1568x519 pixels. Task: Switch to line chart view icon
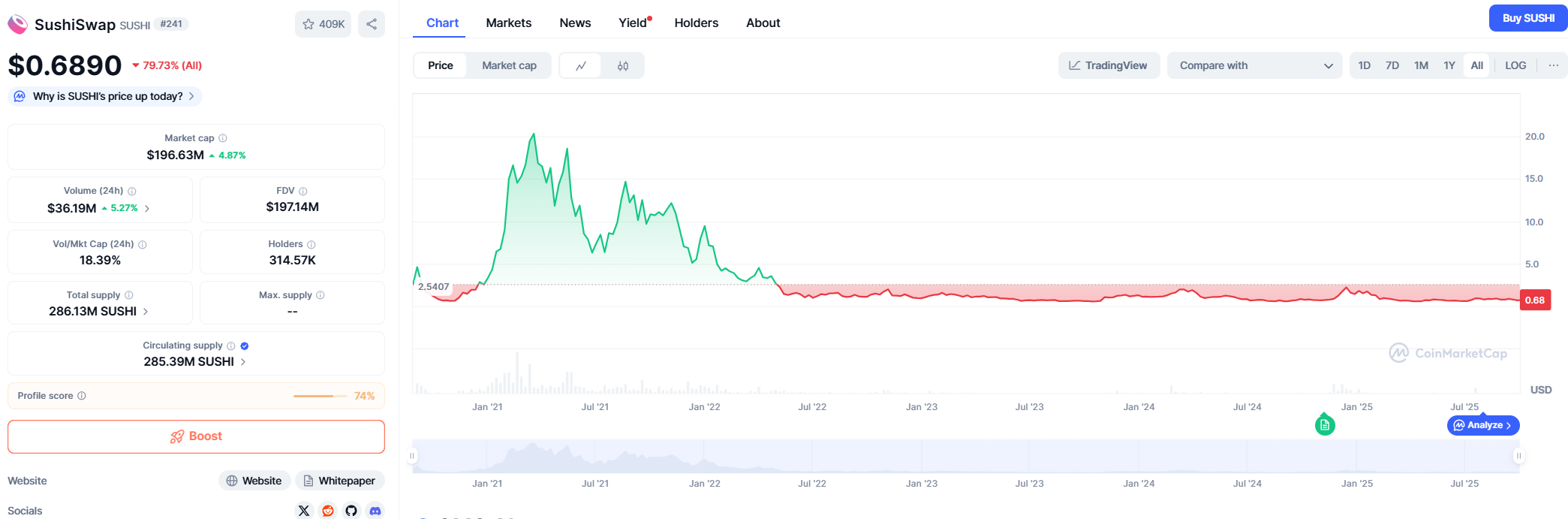581,66
